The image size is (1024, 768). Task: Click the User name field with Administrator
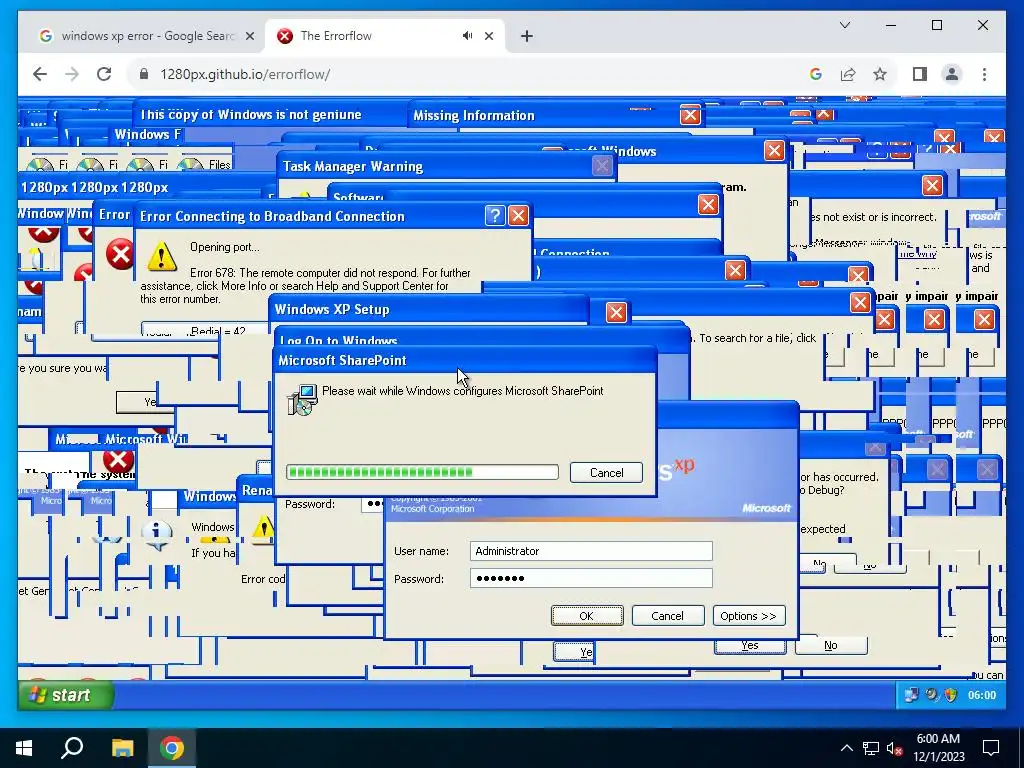pyautogui.click(x=591, y=551)
